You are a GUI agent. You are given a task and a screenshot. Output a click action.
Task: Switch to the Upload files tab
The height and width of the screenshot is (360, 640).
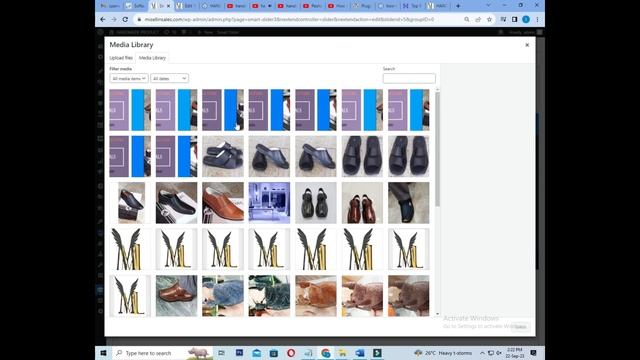point(121,58)
